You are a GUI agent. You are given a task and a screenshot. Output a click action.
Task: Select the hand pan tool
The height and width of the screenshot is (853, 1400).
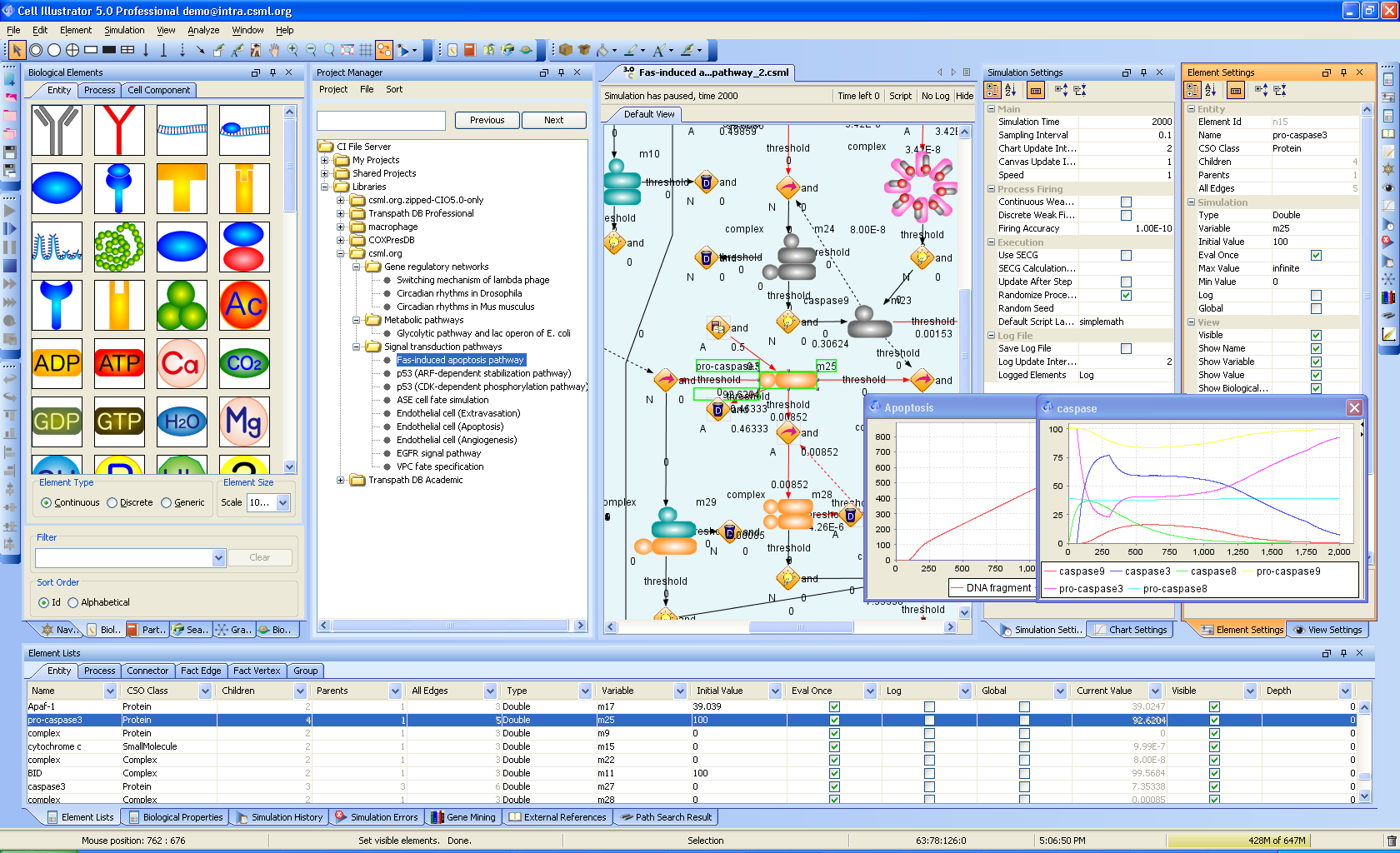(274, 50)
